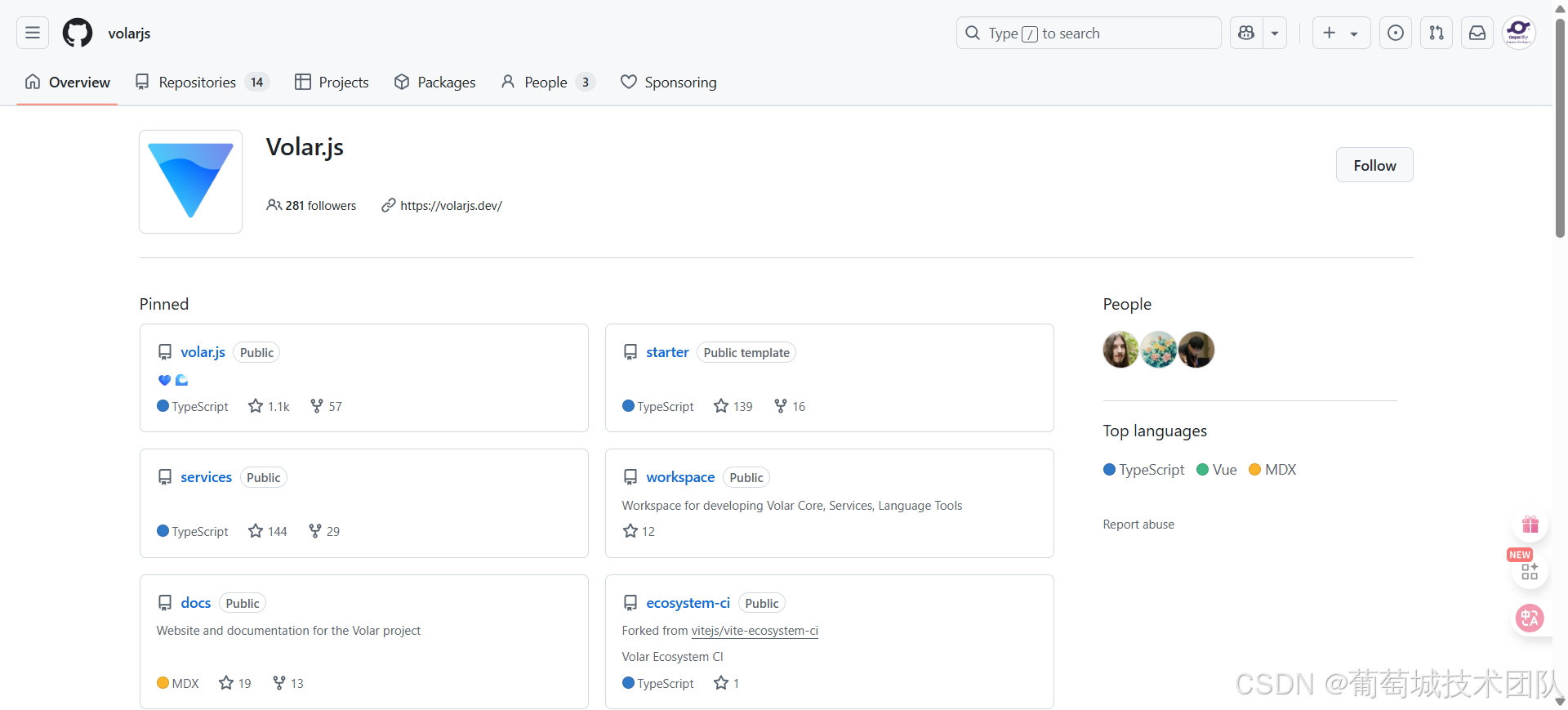Viewport: 1568px width, 710px height.
Task: Click the third member avatar in People
Action: click(x=1196, y=350)
